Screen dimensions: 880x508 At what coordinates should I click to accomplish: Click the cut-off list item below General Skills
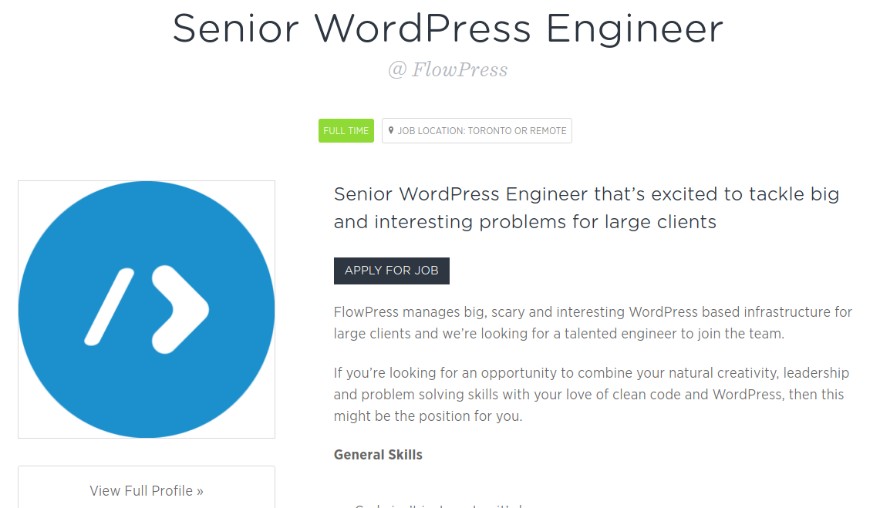click(440, 505)
